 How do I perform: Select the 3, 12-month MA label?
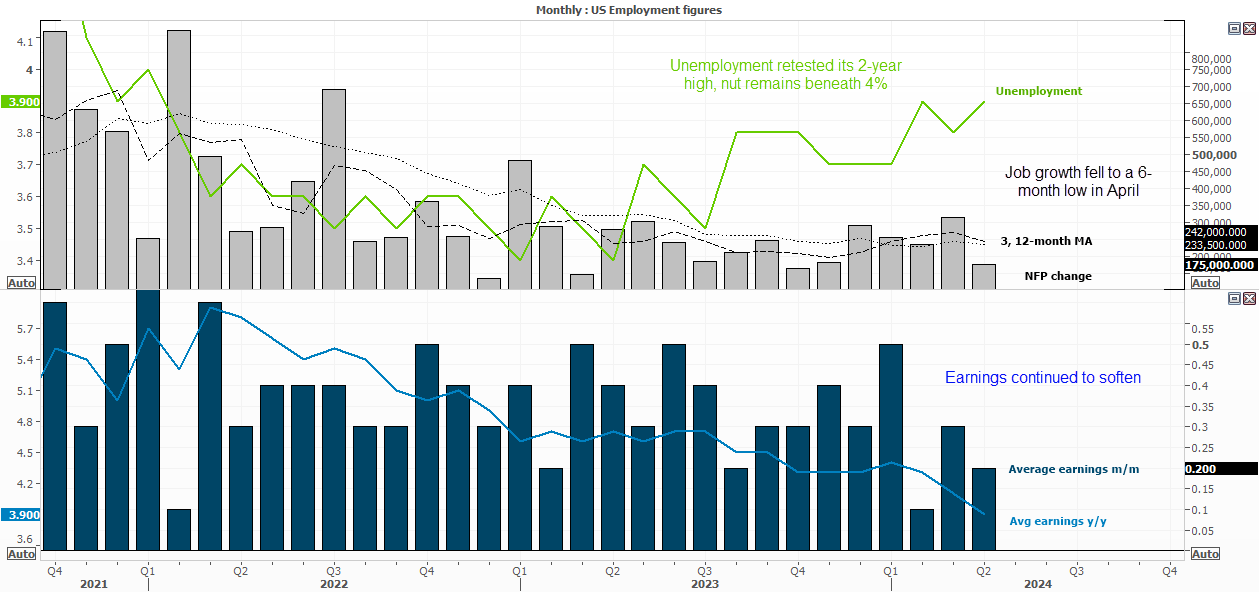click(1047, 242)
